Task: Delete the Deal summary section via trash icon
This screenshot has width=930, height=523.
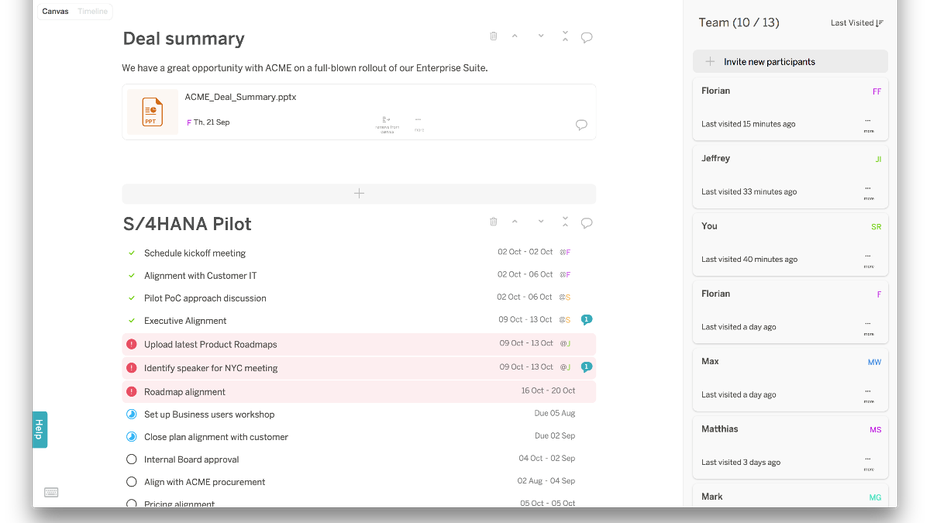Action: click(x=493, y=37)
